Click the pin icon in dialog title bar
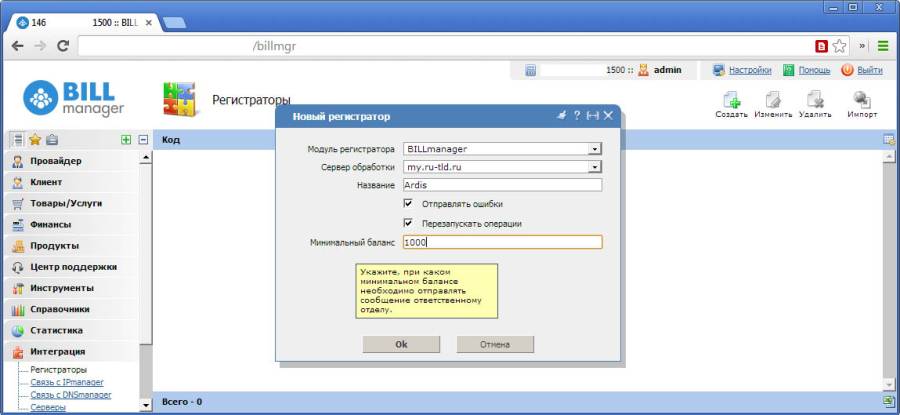 pos(561,116)
